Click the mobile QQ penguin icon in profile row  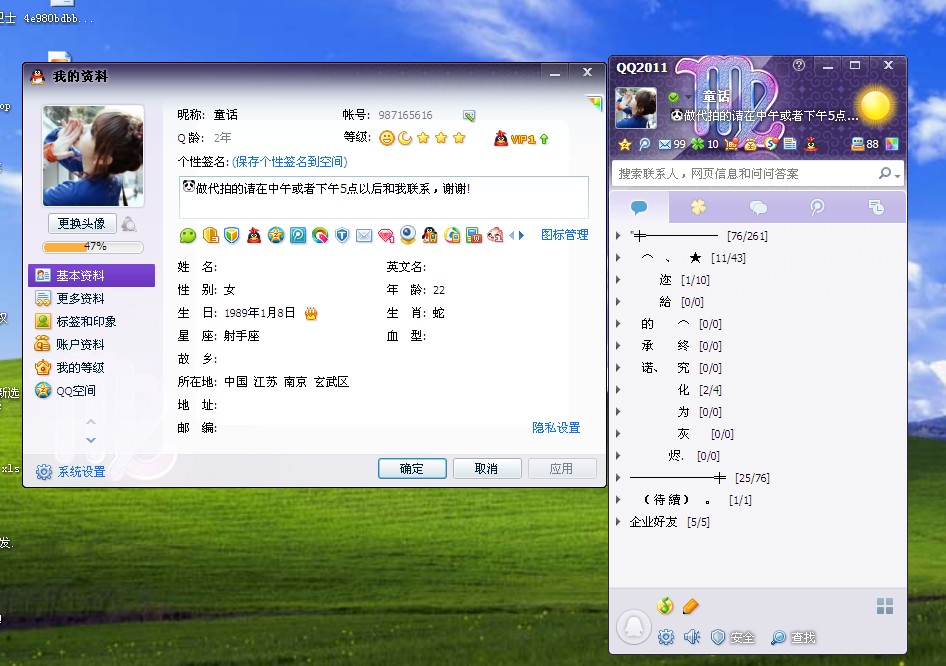(x=430, y=235)
